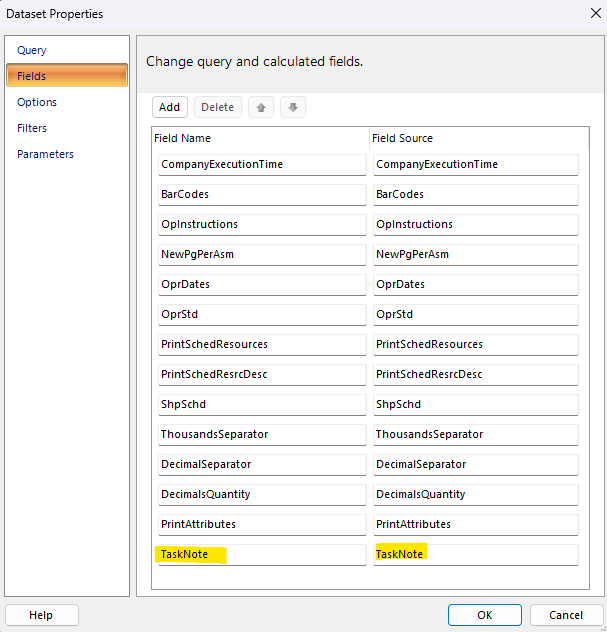Click the move up arrow icon
The image size is (607, 632).
pos(261,107)
